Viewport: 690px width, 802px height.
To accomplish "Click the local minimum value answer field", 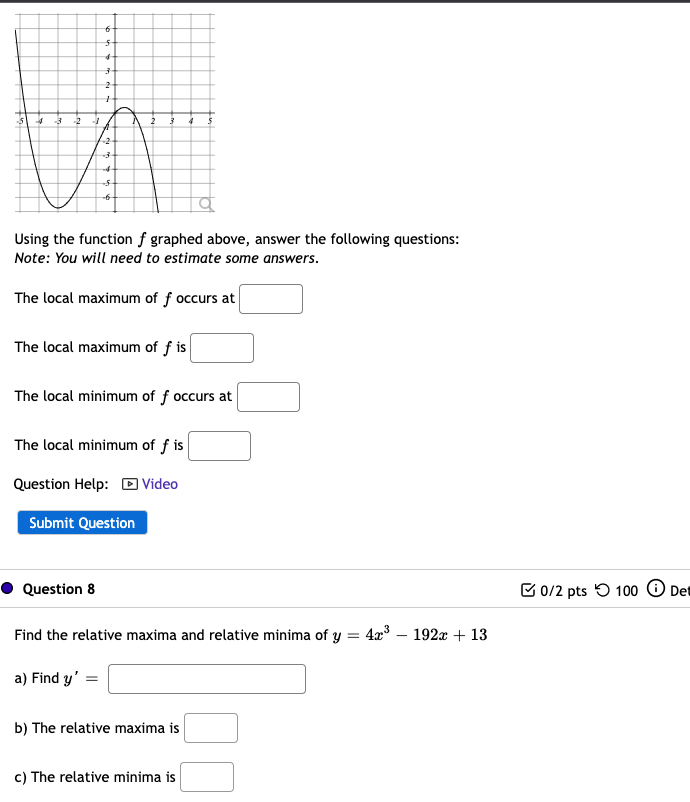I will [x=218, y=445].
